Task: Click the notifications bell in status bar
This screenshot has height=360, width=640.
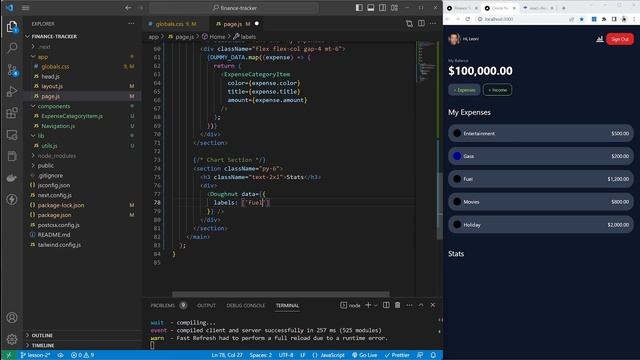Action: coord(433,355)
